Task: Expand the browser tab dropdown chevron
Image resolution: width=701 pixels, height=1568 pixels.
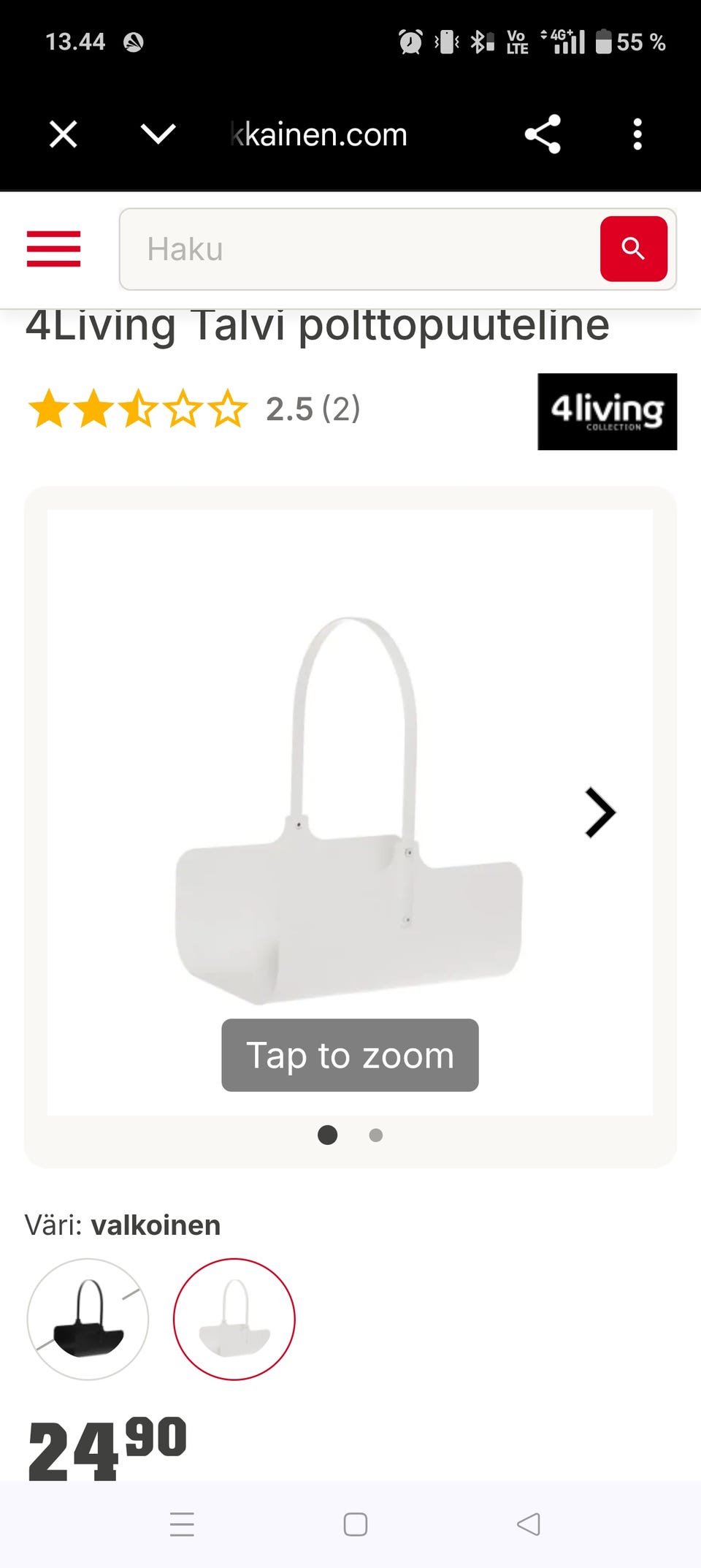Action: (x=158, y=134)
